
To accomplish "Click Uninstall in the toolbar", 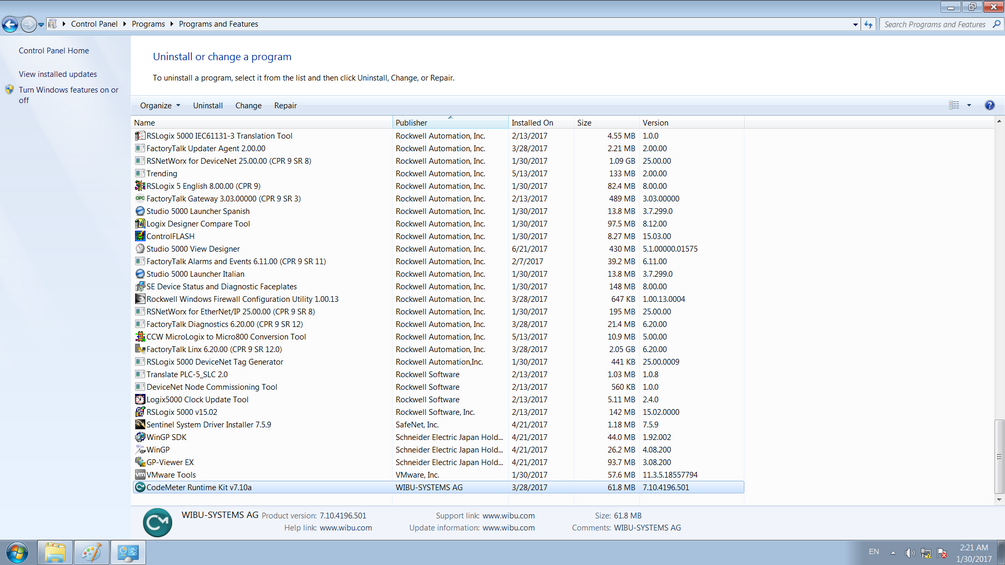I will tap(208, 106).
